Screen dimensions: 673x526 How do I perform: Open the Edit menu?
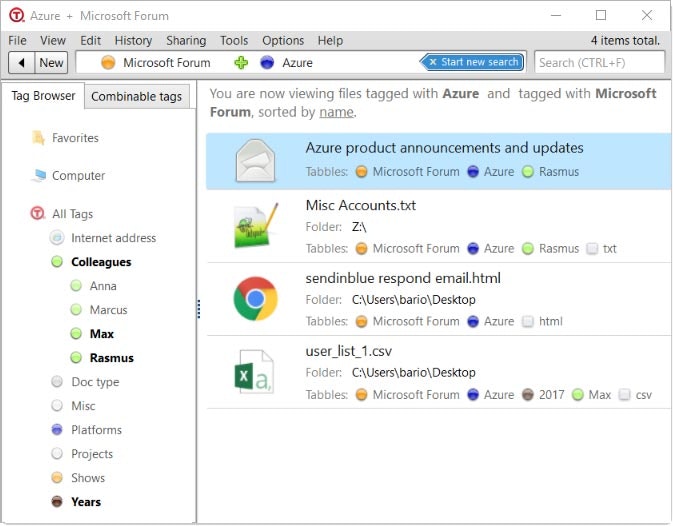[x=91, y=40]
